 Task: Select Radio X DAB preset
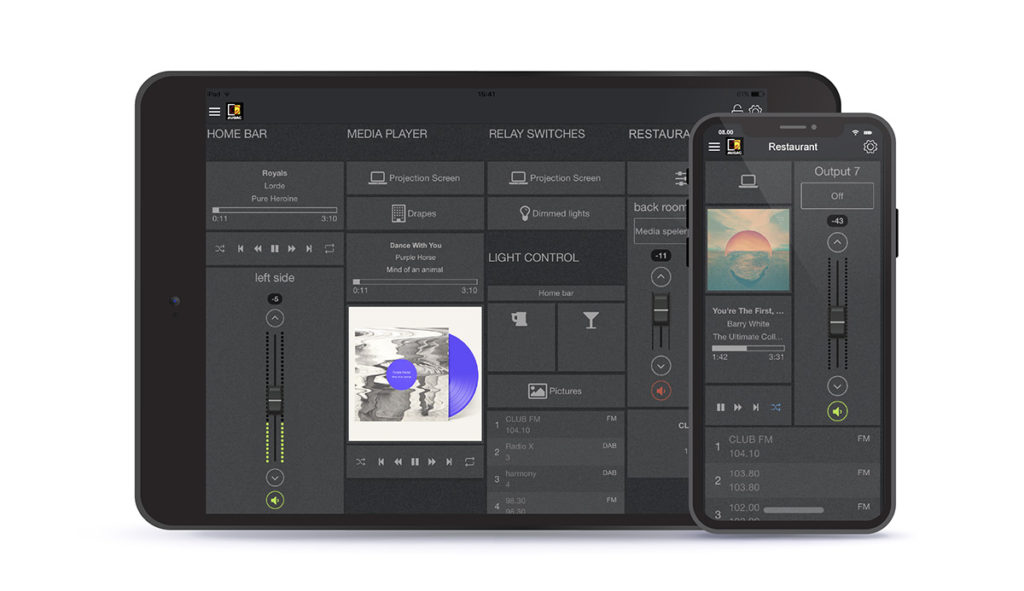point(556,451)
